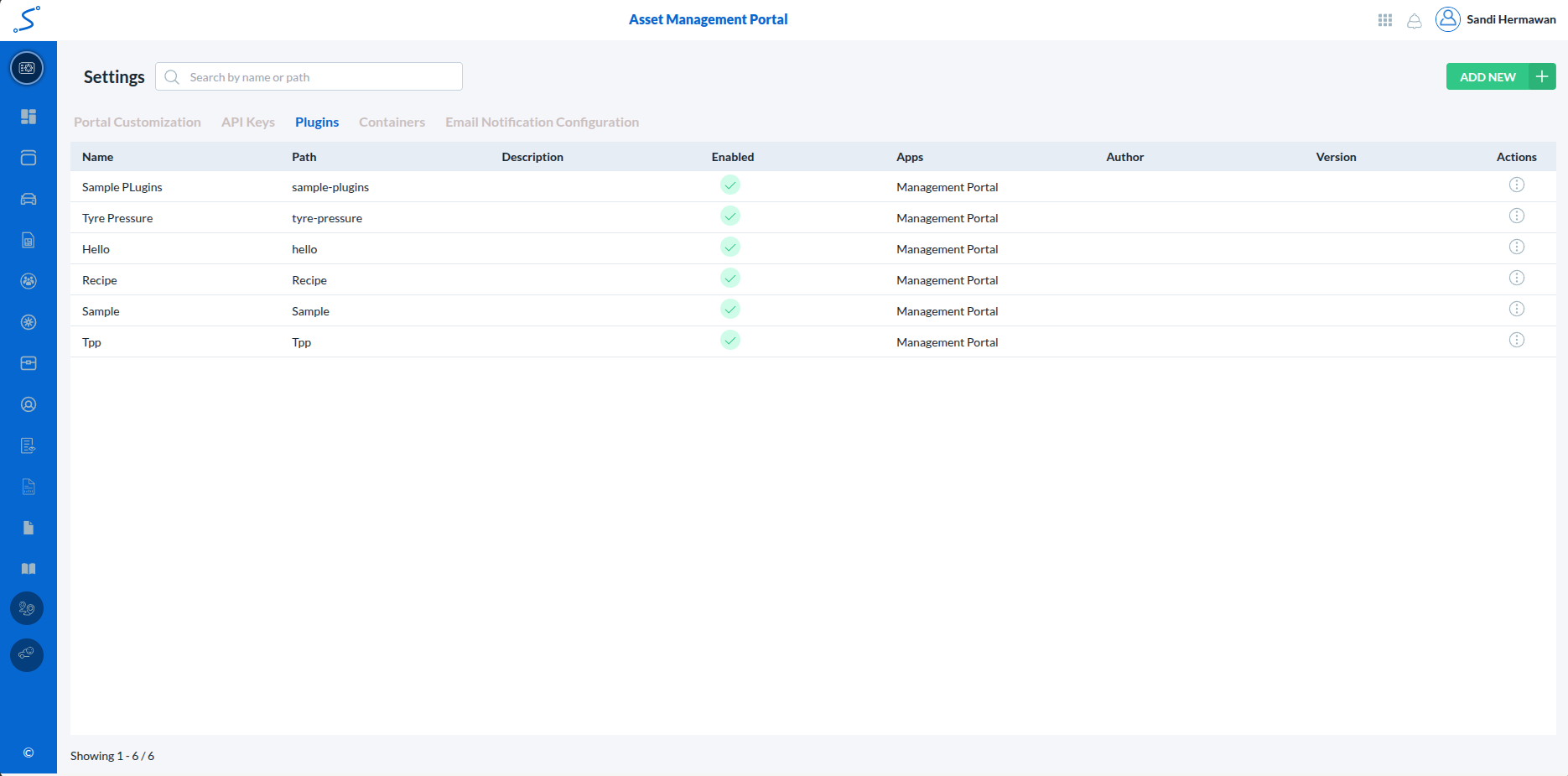Switch to Containers tab
1568x776 pixels.
click(x=392, y=122)
